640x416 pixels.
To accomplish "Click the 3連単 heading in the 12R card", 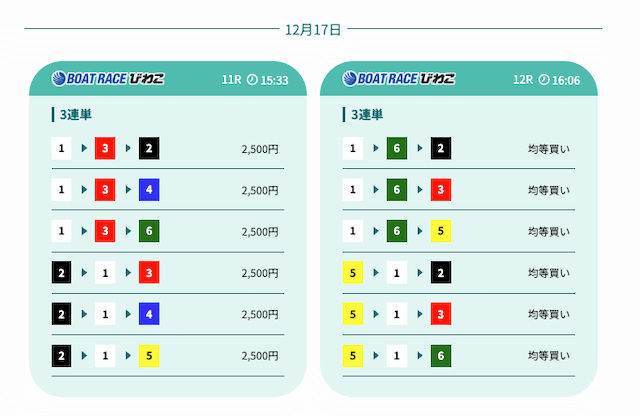I will pos(366,114).
